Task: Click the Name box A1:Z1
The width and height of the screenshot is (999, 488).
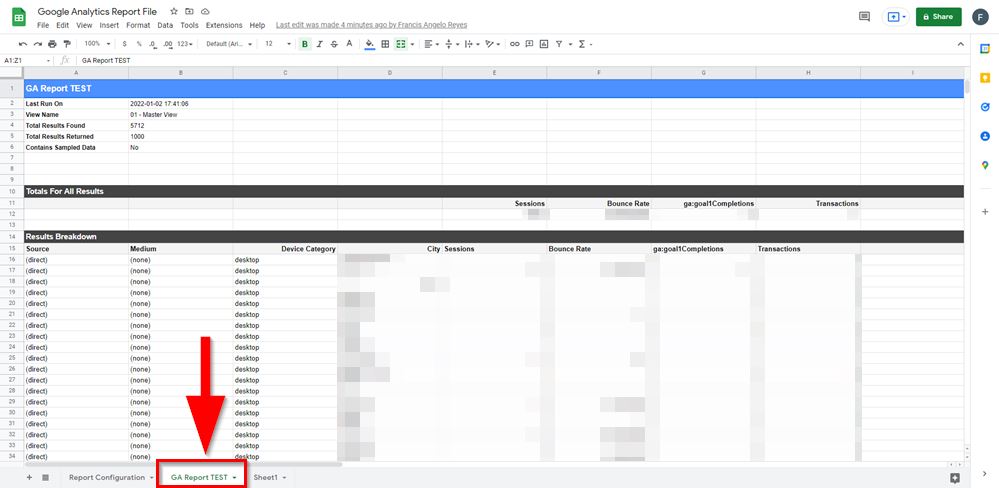Action: click(x=26, y=61)
